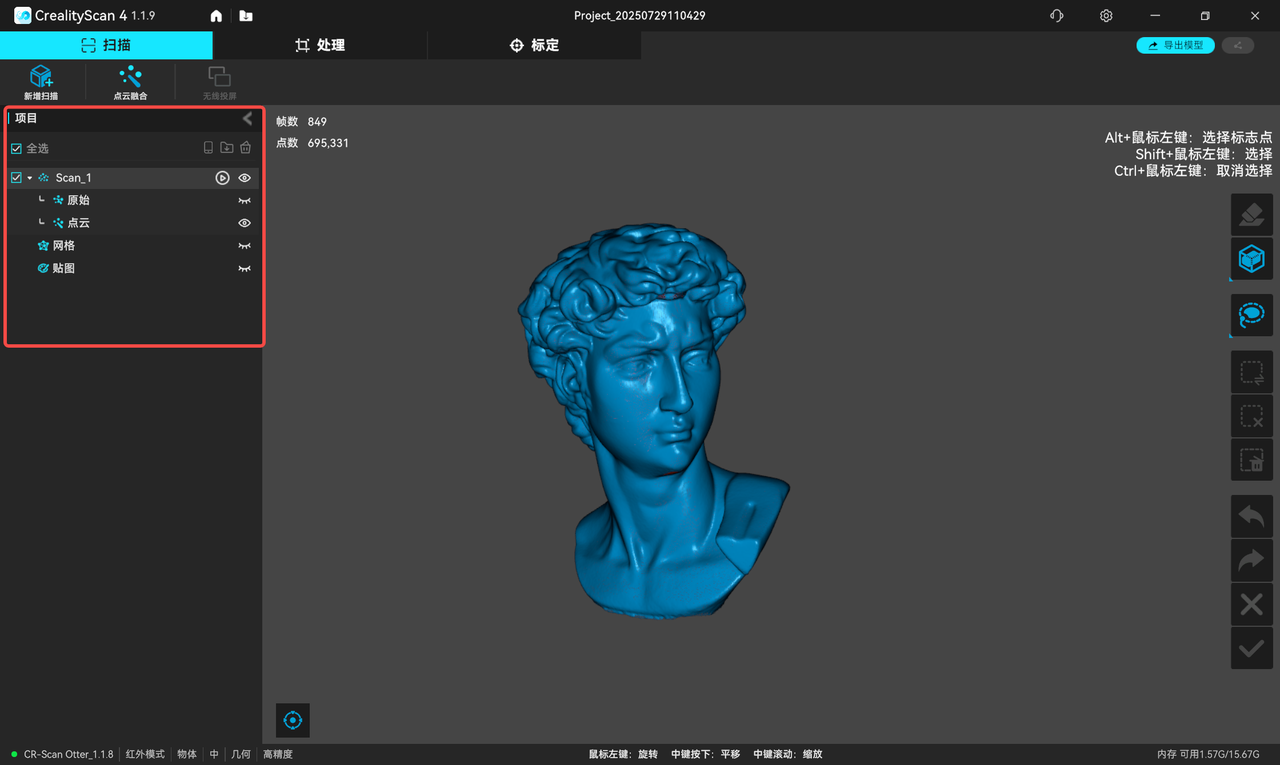
Task: Click CR-Scan Otter_1.1.8 device status
Action: tap(68, 754)
